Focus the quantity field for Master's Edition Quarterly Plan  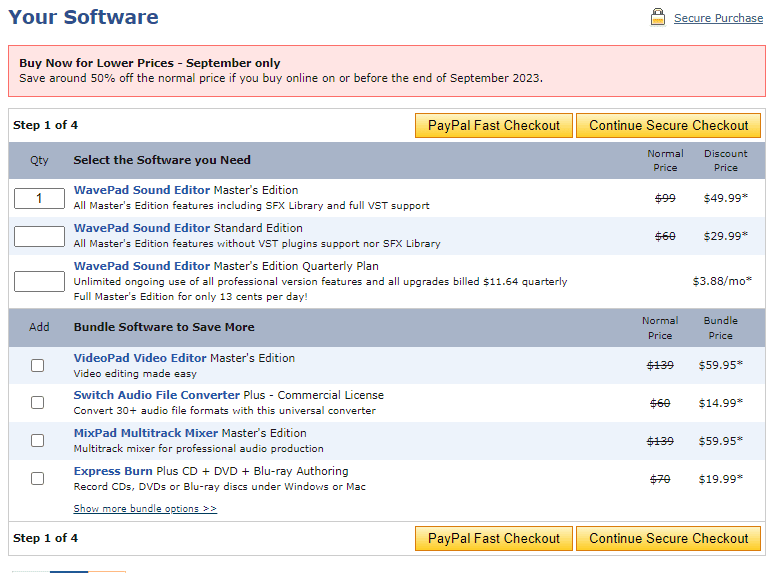coord(39,281)
